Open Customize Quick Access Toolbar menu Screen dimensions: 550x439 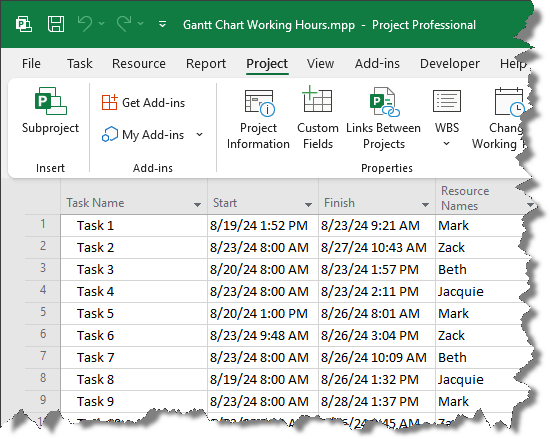(162, 24)
